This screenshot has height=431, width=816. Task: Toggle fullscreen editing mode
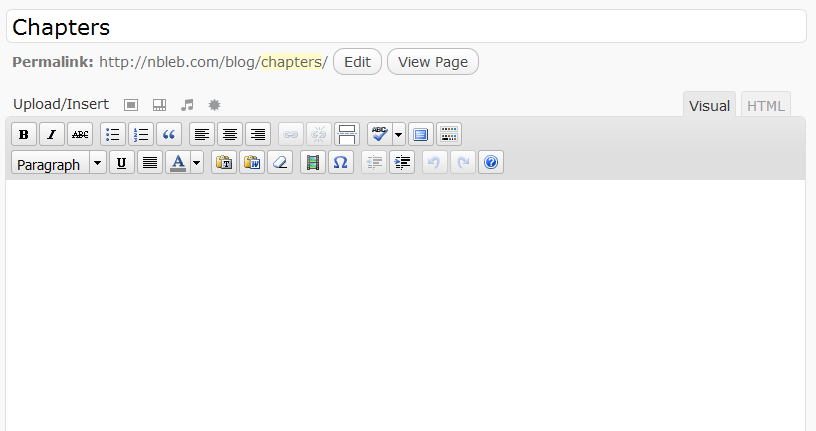[x=420, y=135]
